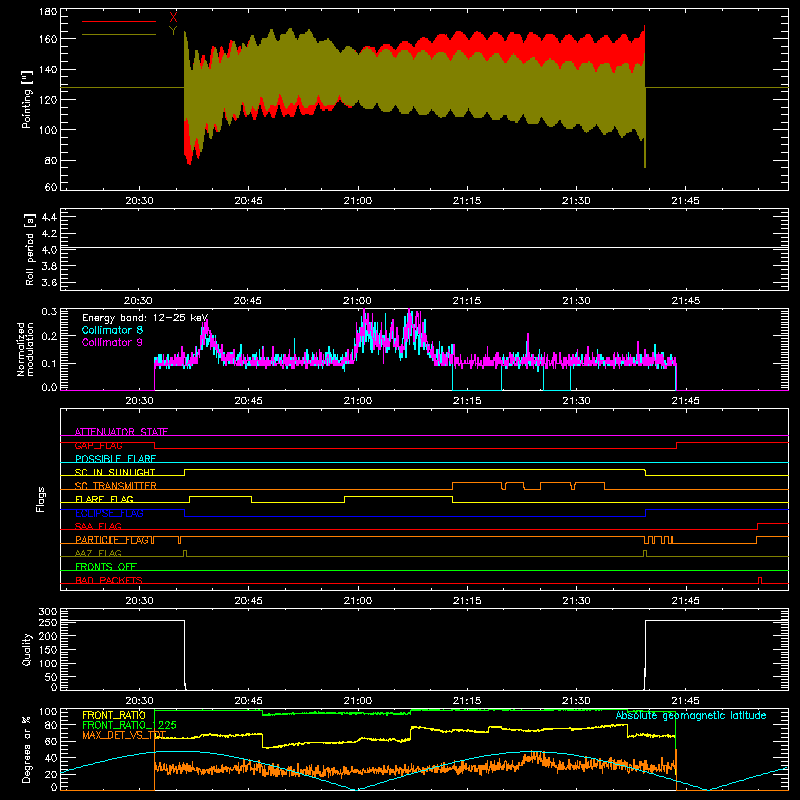The height and width of the screenshot is (800, 800).
Task: Click the AAZ_FLAG label
Action: [x=98, y=553]
